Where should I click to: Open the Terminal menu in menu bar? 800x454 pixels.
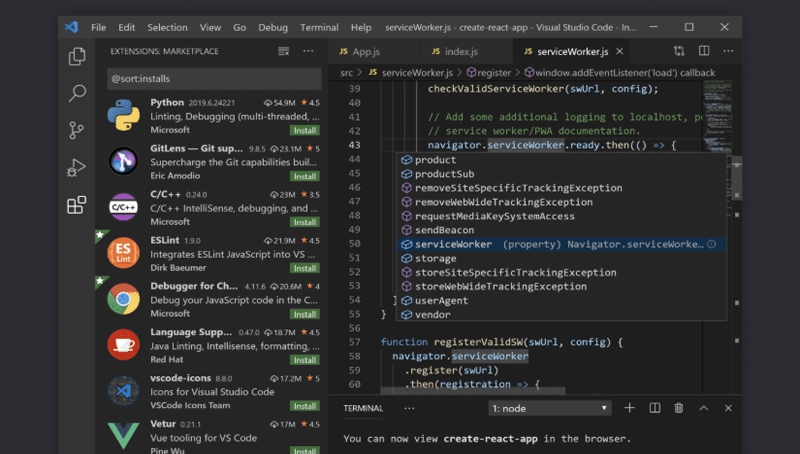[x=319, y=27]
